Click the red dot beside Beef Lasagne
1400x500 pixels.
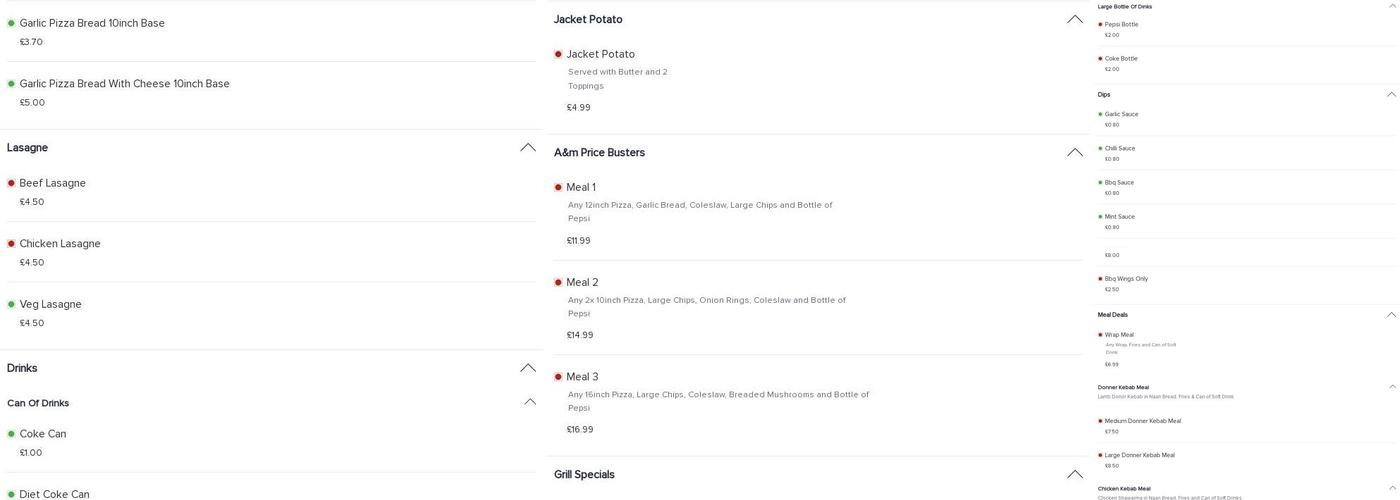coord(11,183)
